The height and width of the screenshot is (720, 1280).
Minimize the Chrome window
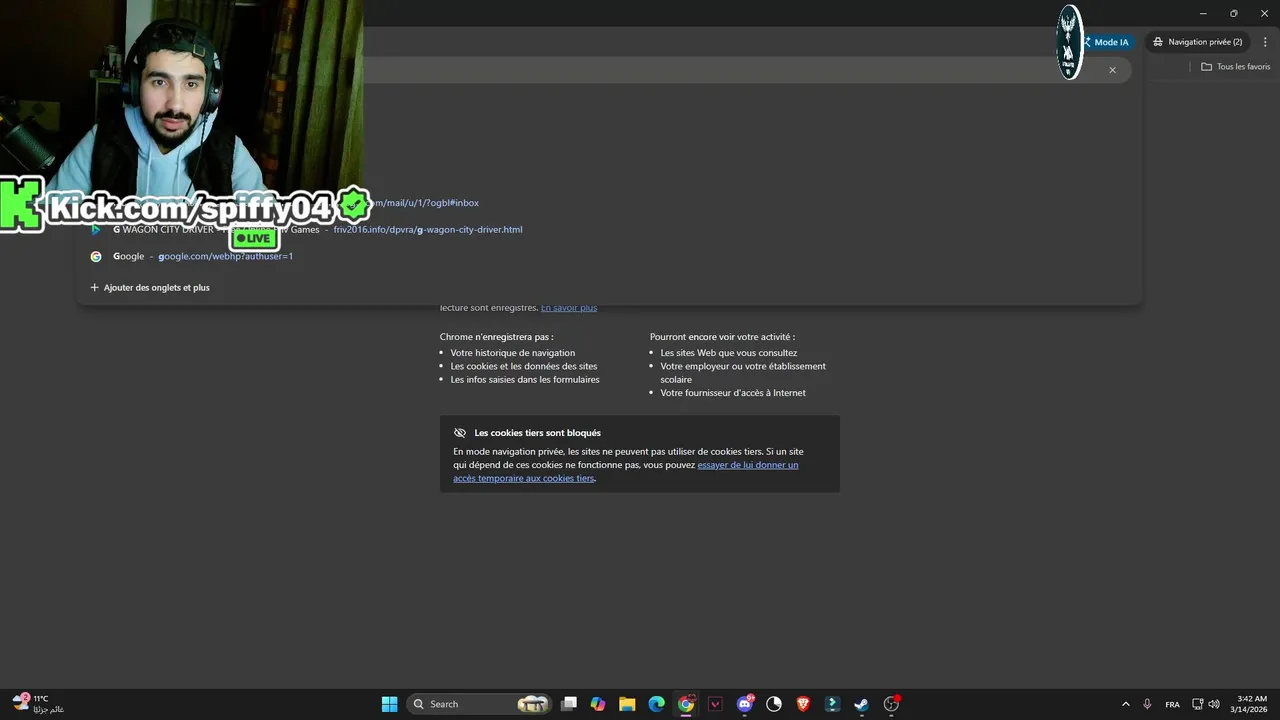point(1202,13)
